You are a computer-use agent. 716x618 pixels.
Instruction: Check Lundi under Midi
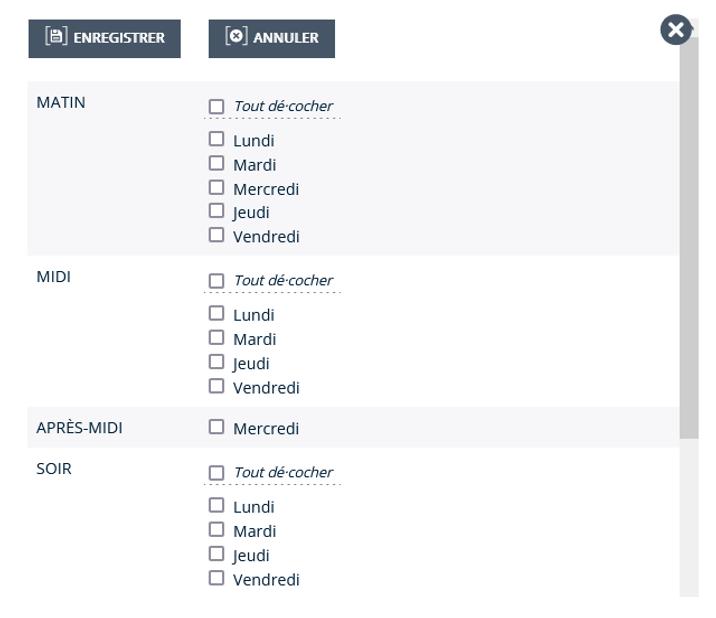coord(216,314)
